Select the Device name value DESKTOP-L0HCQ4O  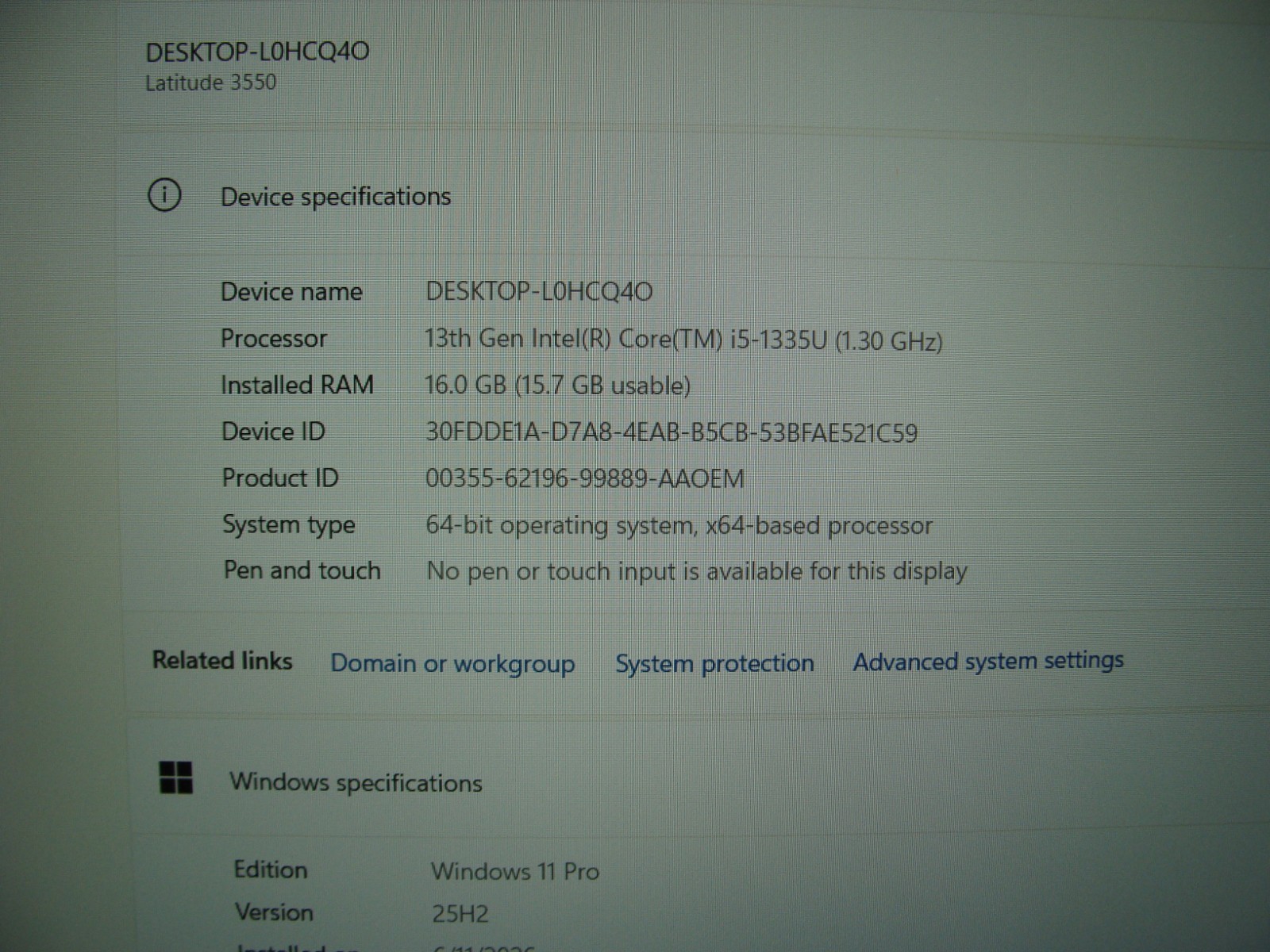[x=539, y=291]
